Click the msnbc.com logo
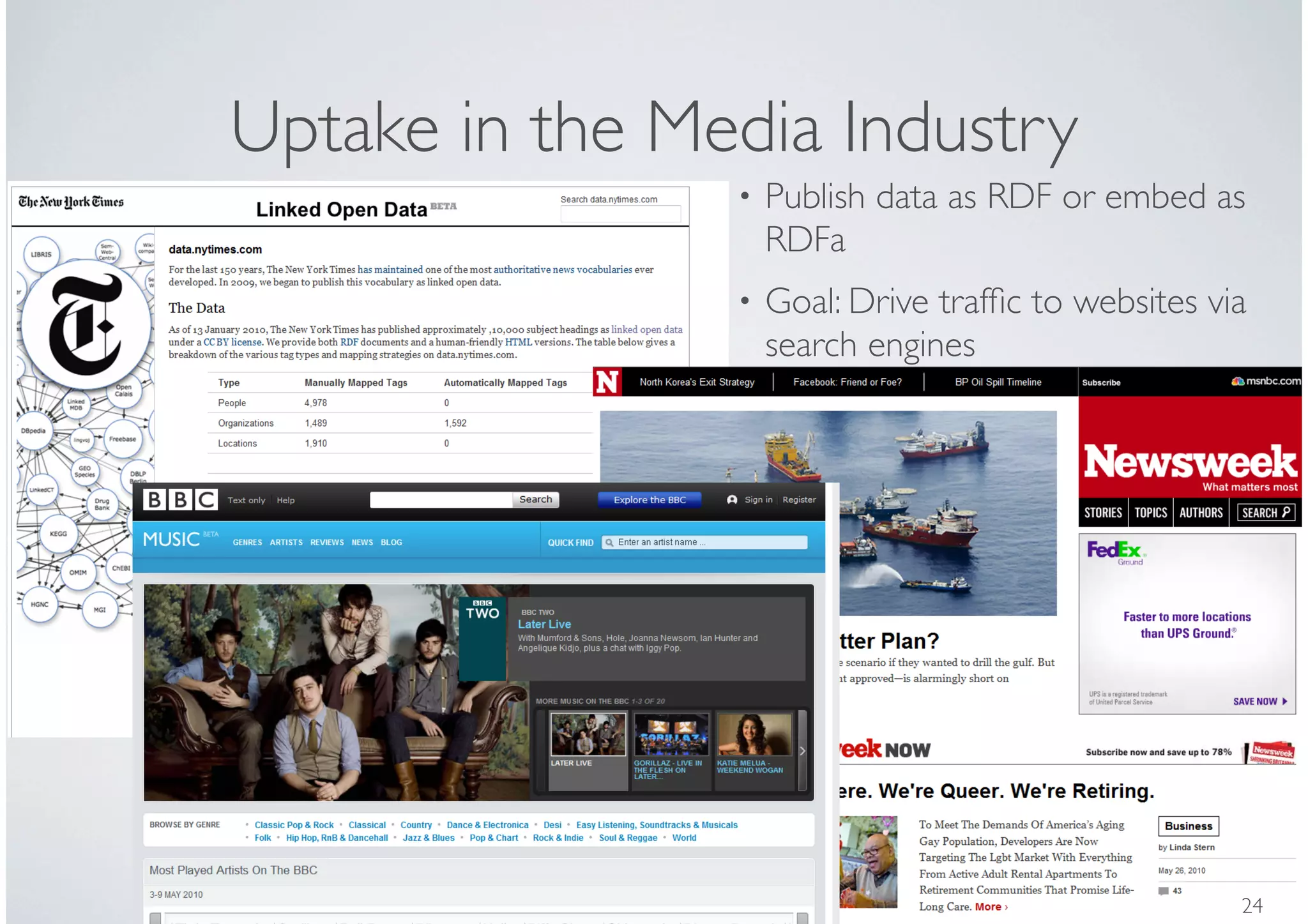 [x=1266, y=381]
